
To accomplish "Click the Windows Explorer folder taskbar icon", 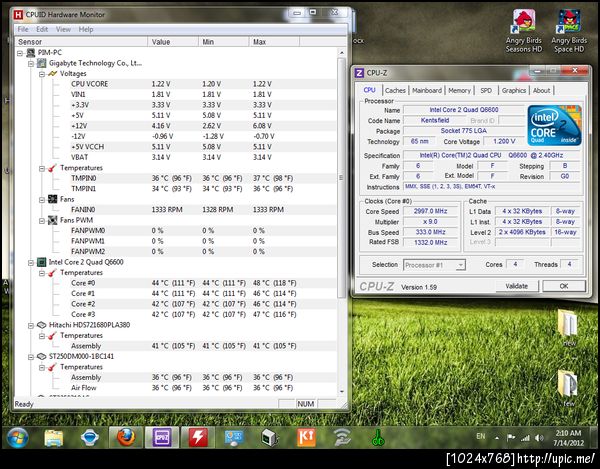I will [53, 437].
